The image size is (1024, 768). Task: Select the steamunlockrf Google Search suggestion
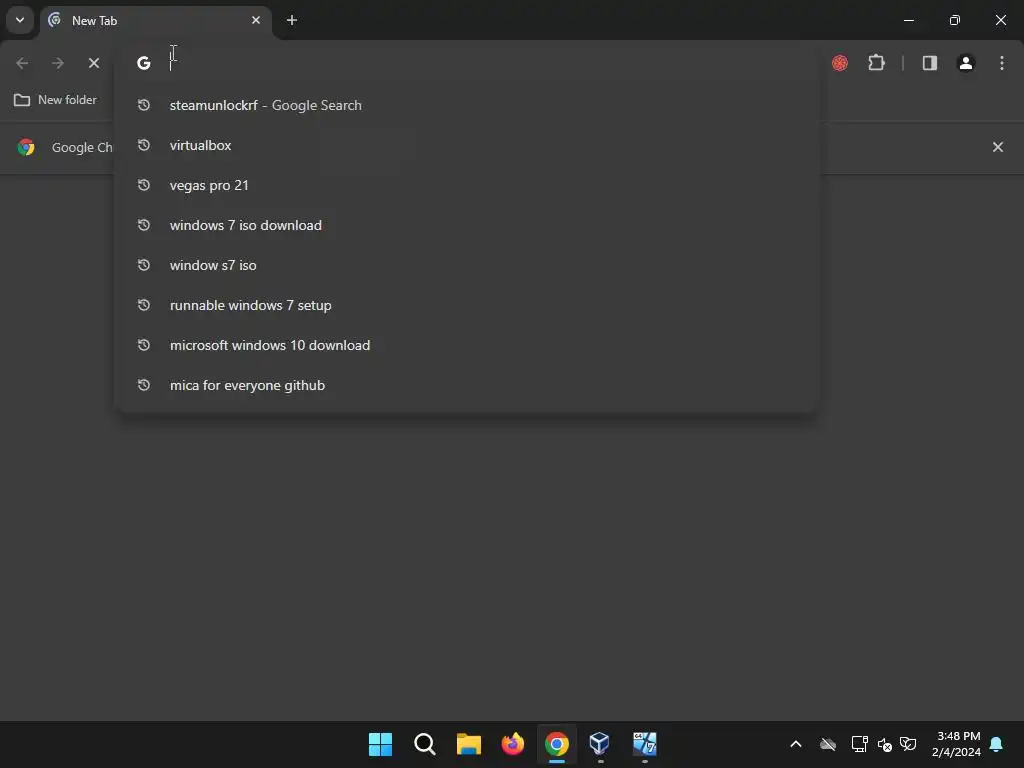coord(466,105)
